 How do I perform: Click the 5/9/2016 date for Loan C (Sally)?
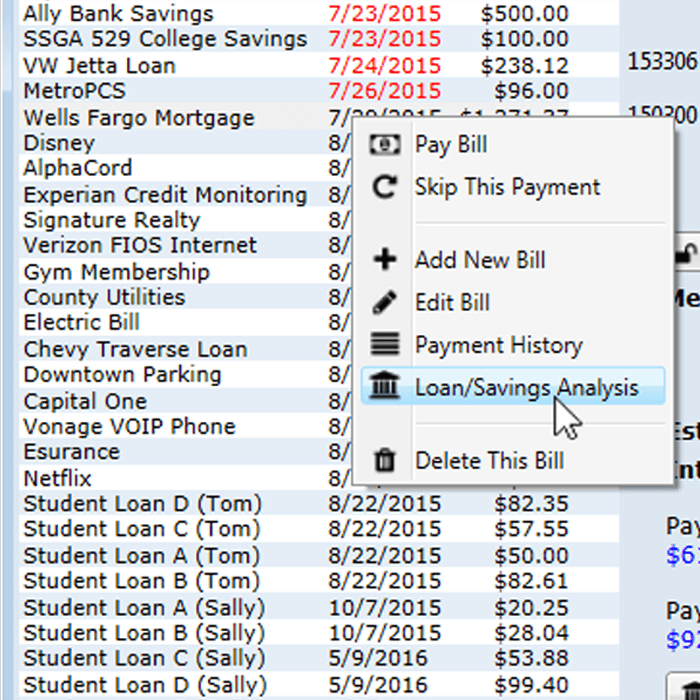(x=378, y=658)
